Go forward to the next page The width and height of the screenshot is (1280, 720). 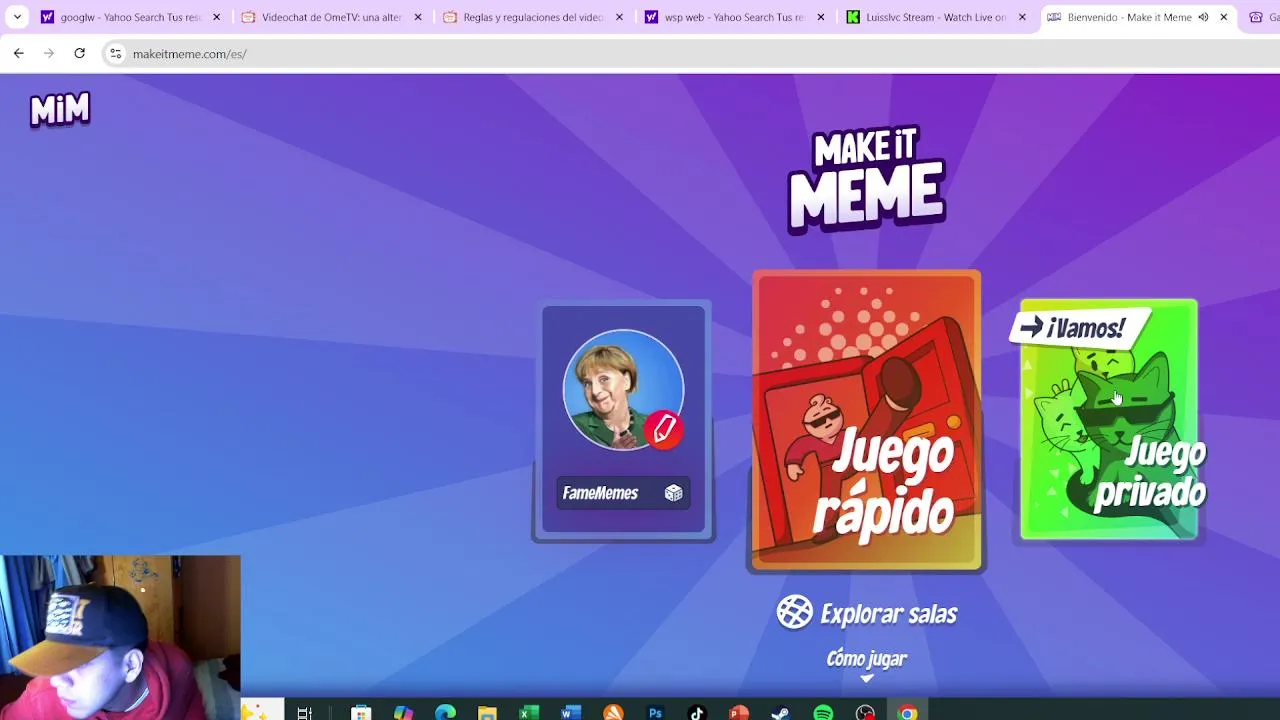pyautogui.click(x=49, y=54)
